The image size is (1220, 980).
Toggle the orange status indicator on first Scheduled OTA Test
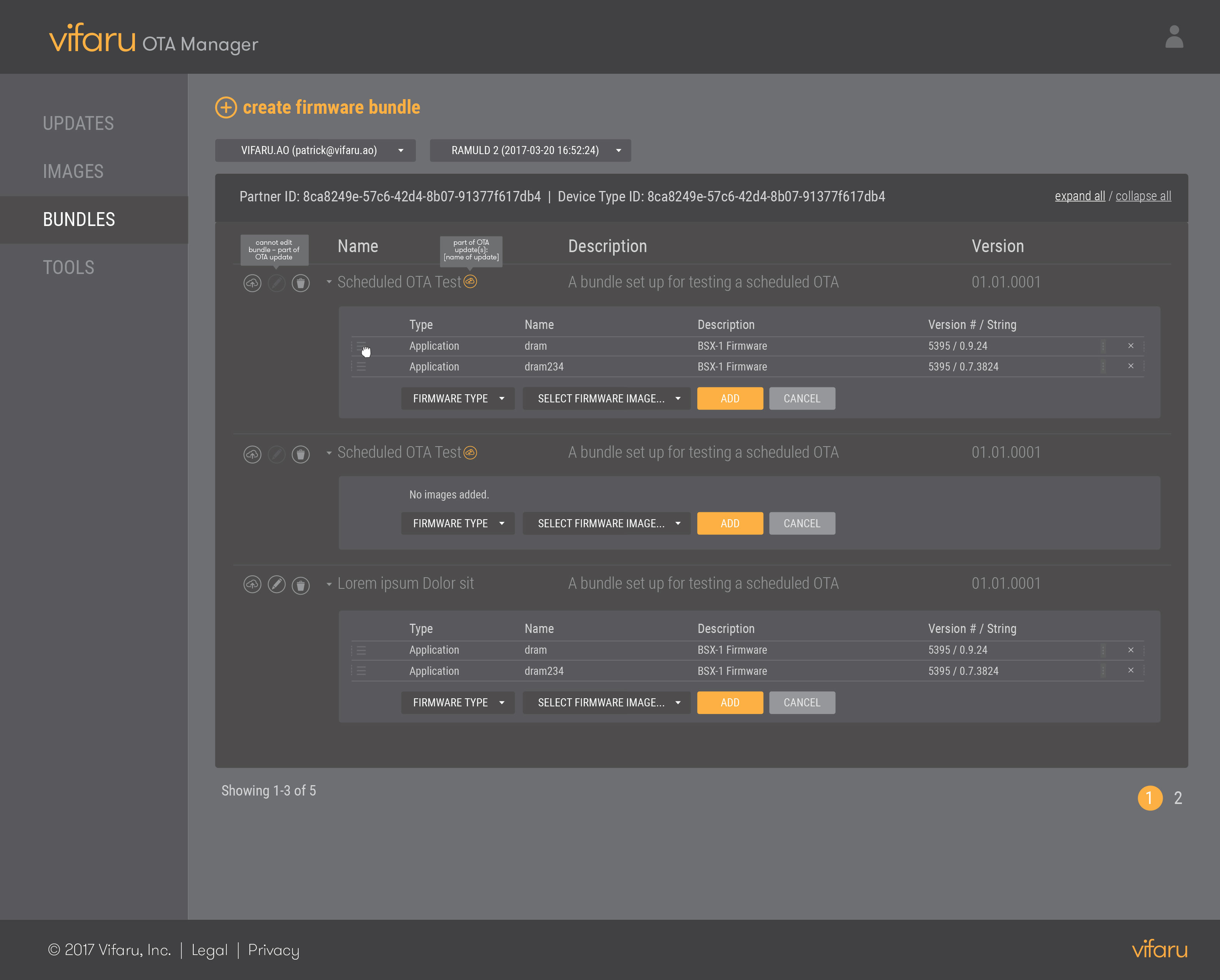(x=471, y=281)
